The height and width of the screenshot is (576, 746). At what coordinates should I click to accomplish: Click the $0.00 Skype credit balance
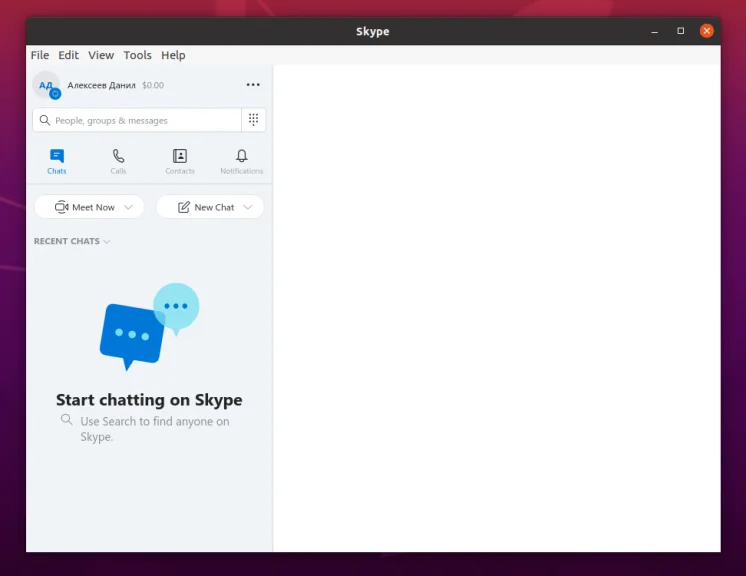(153, 85)
